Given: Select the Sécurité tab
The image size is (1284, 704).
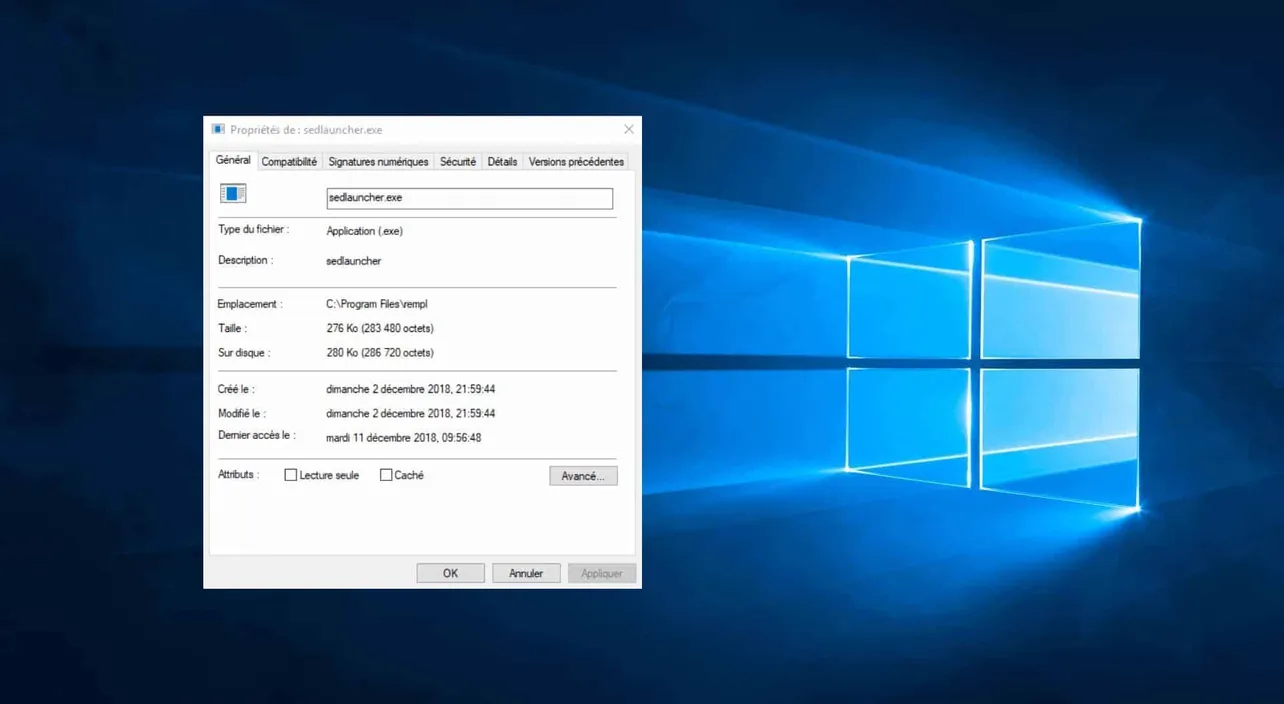Looking at the screenshot, I should tap(458, 161).
